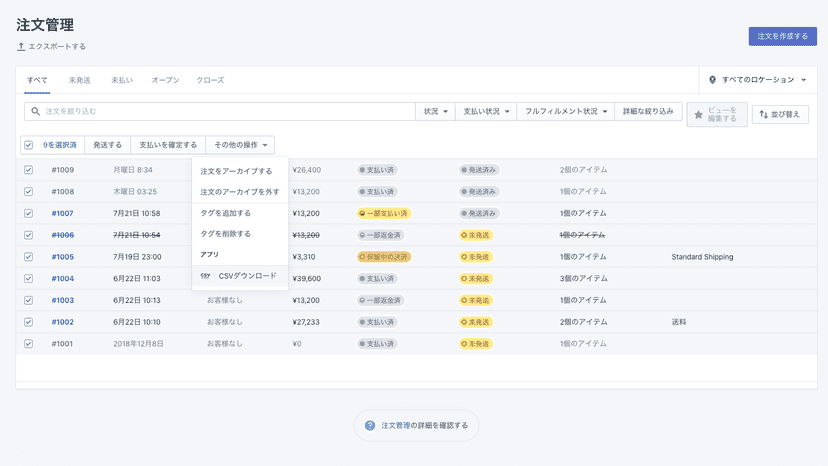Click the location pin icon
The width and height of the screenshot is (828, 466).
(x=712, y=80)
